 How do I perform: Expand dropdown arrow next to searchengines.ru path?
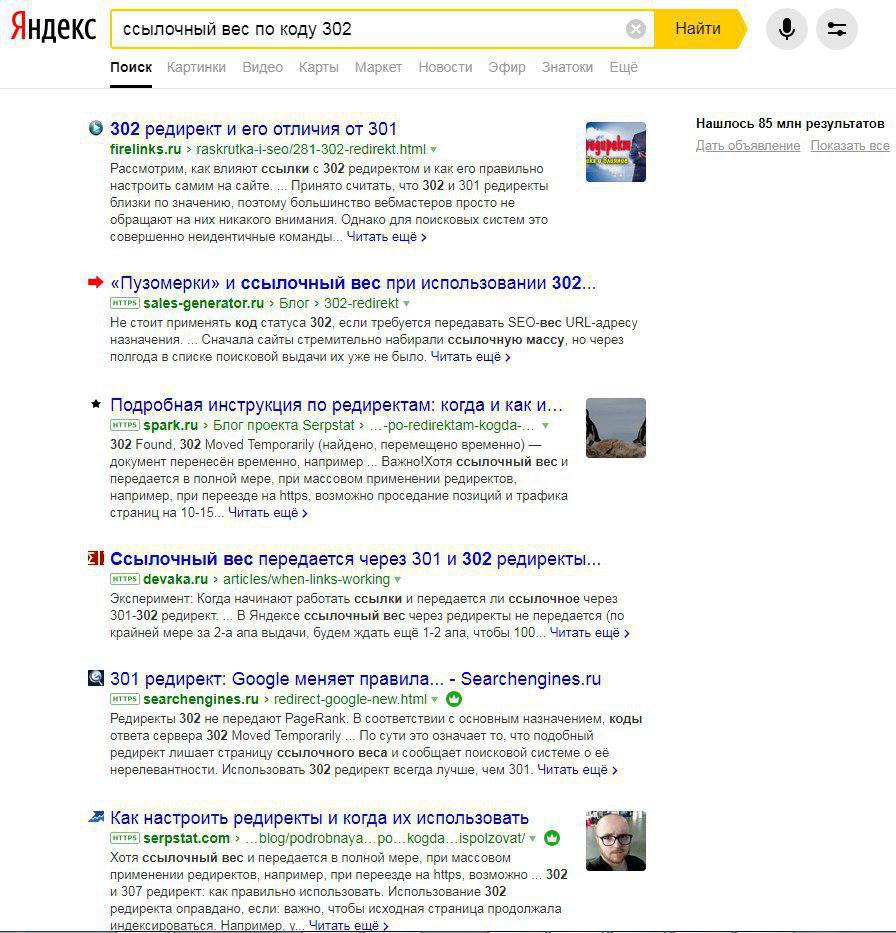(x=434, y=700)
